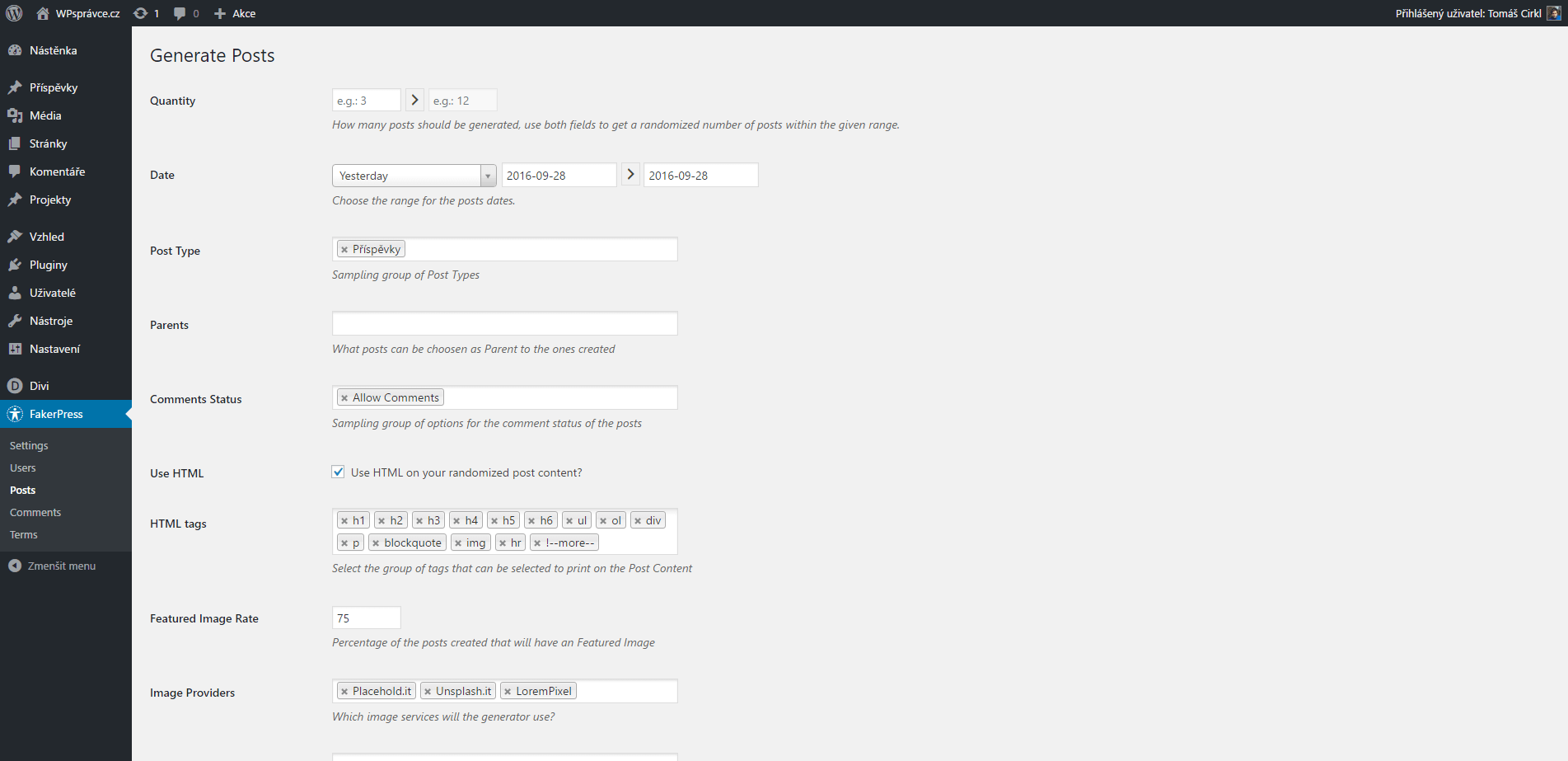
Task: Remove the ul HTML tag
Action: (x=569, y=521)
